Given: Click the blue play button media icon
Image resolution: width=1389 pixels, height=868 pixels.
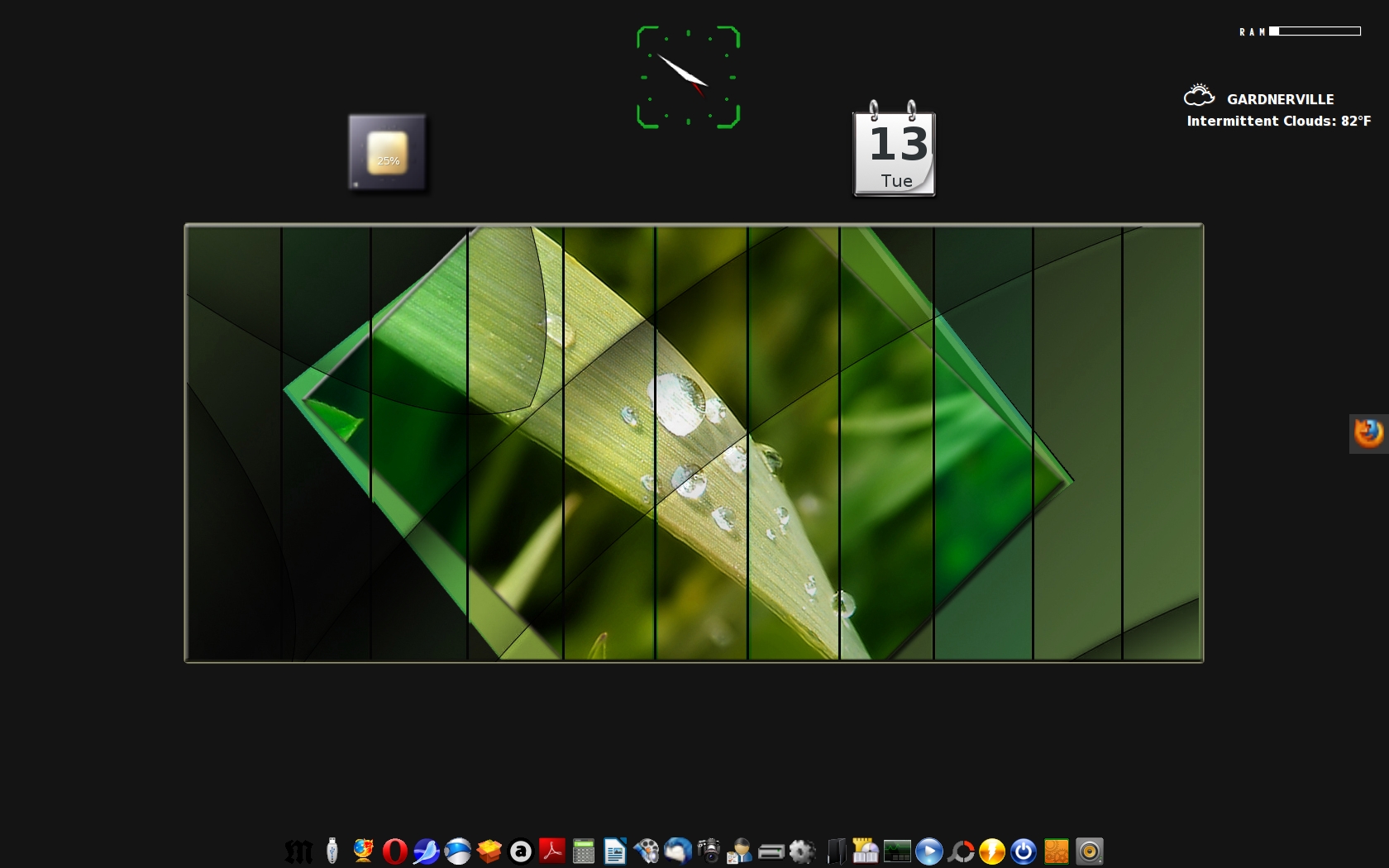Looking at the screenshot, I should [928, 851].
